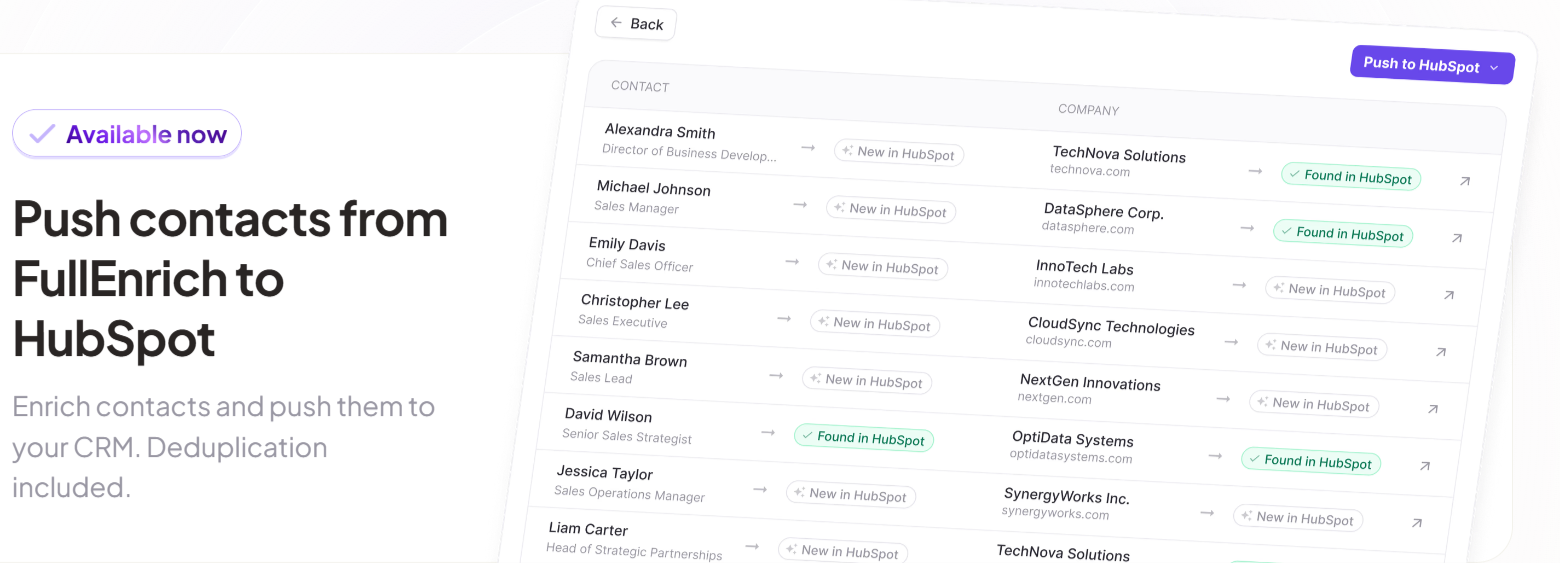Screen dimensions: 1560x563
Task: Click the Head of Strategic Partnerships title
Action: point(634,551)
